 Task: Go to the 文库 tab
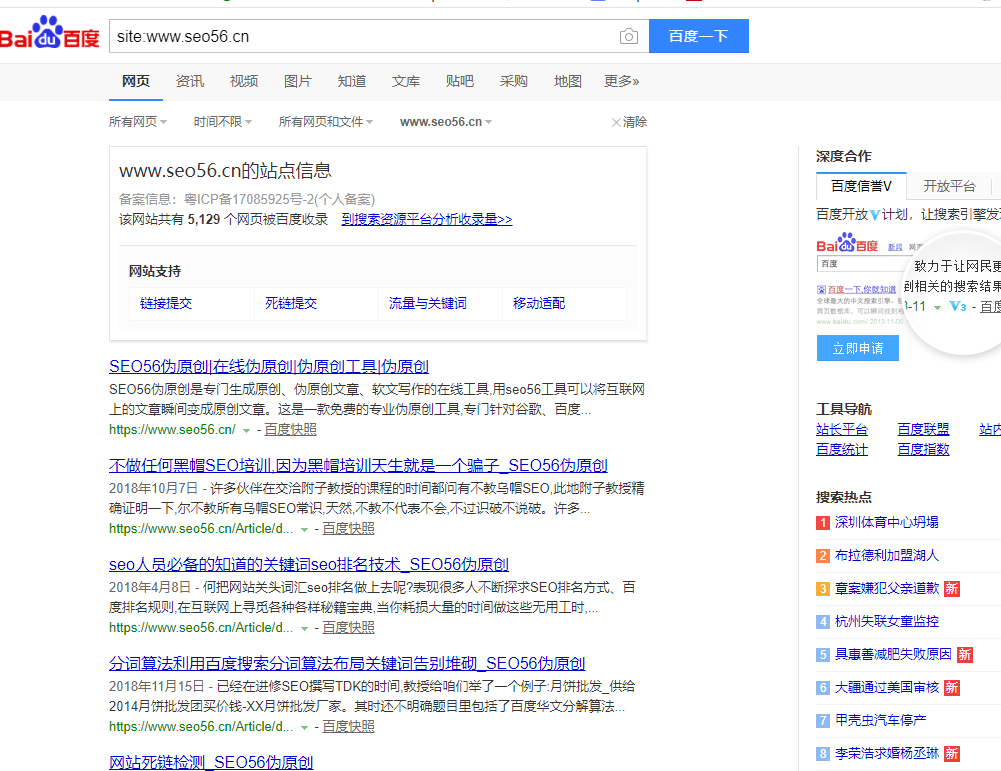pos(406,81)
